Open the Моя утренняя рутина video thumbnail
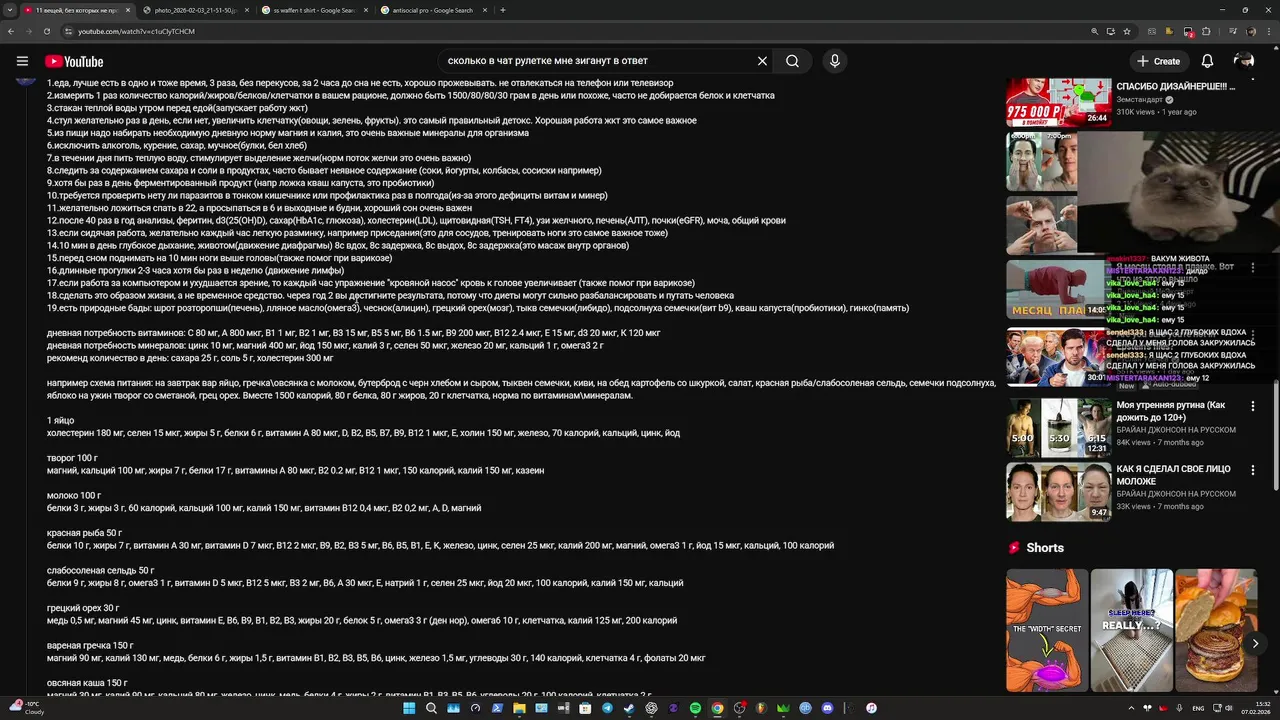Viewport: 1280px width, 720px height. tap(1058, 427)
